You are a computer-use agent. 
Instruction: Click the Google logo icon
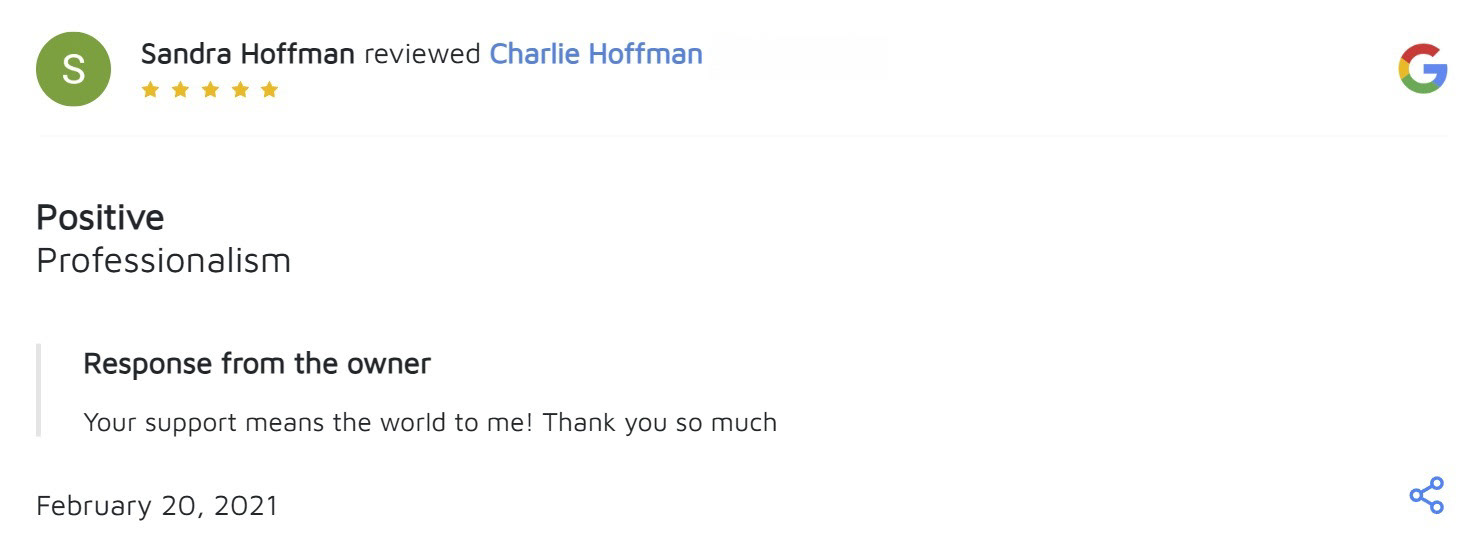tap(1422, 69)
